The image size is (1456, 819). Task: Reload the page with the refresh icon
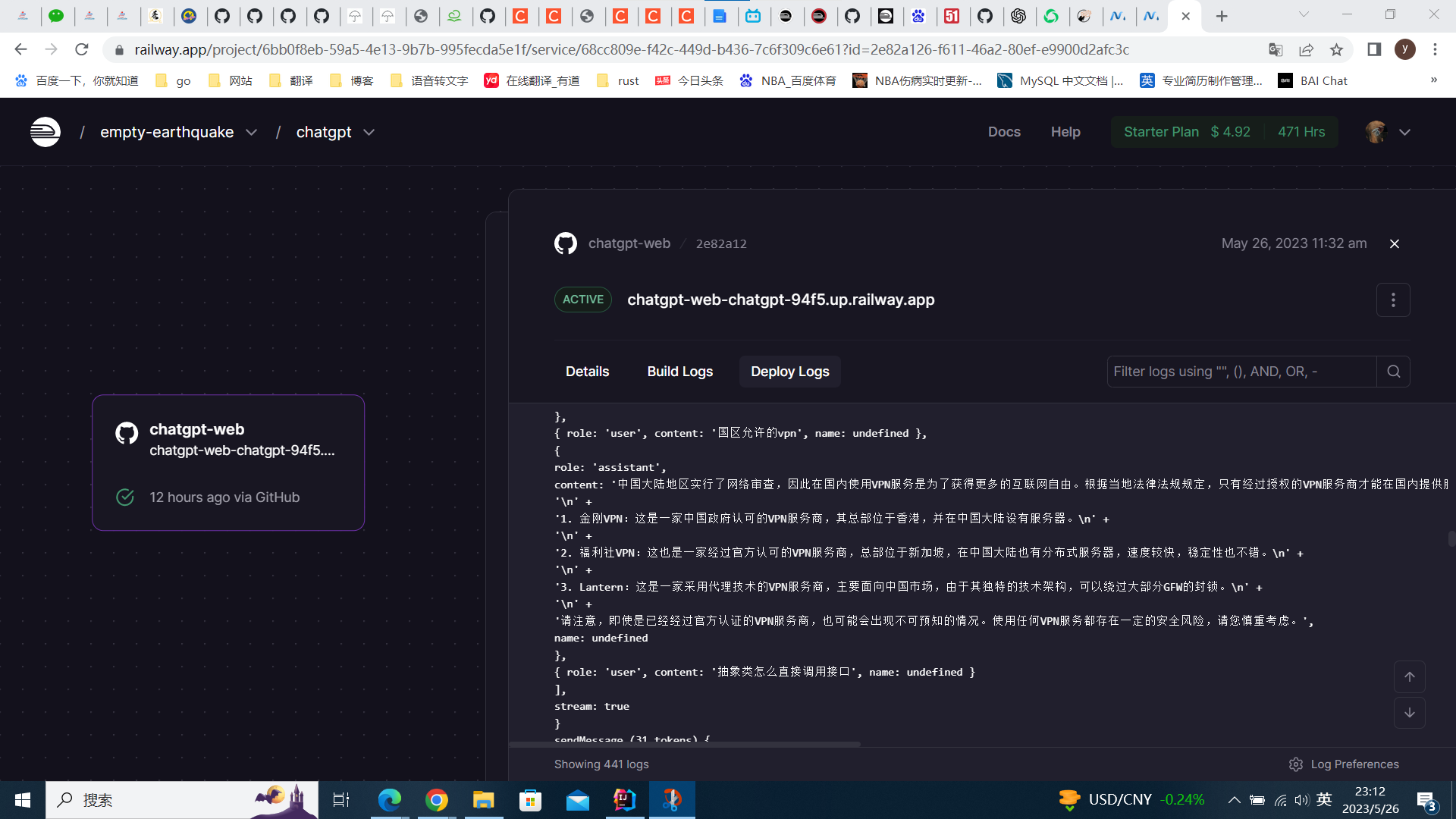coord(82,49)
